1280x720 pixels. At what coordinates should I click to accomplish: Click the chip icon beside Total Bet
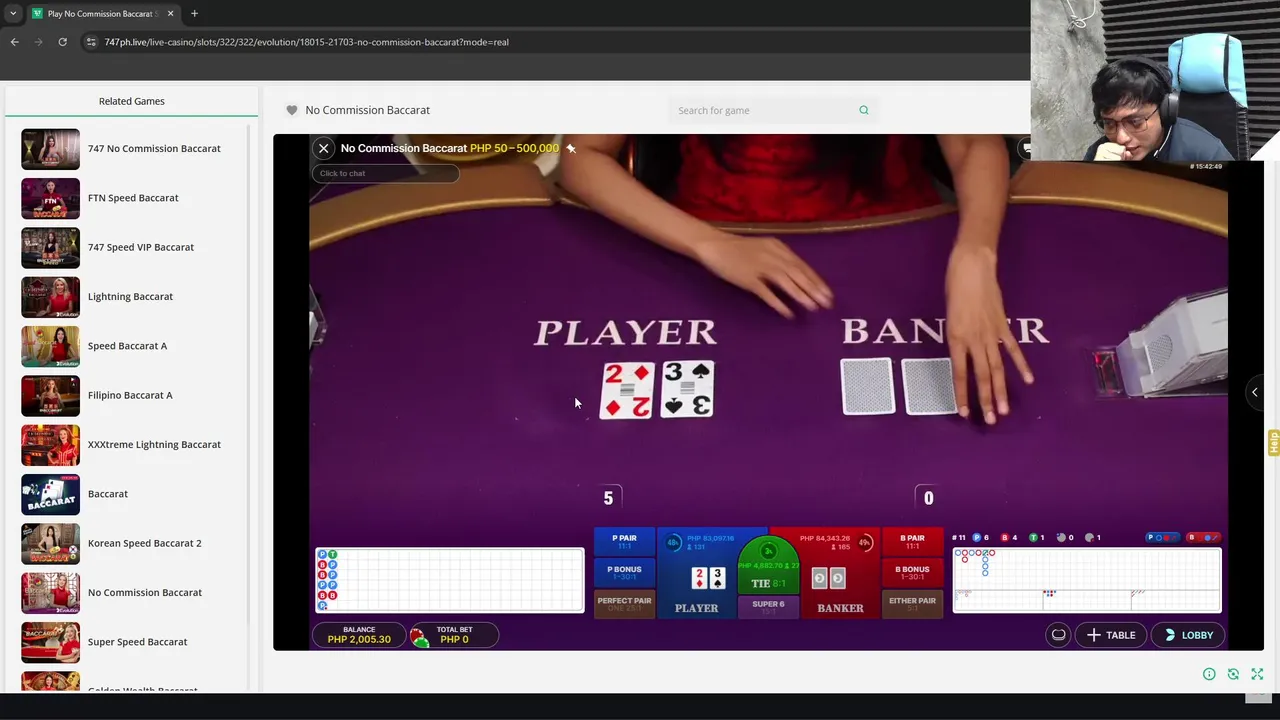click(x=420, y=636)
